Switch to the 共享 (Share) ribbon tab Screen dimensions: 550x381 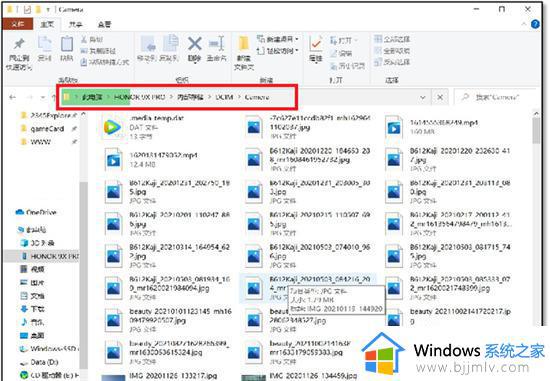(75, 24)
